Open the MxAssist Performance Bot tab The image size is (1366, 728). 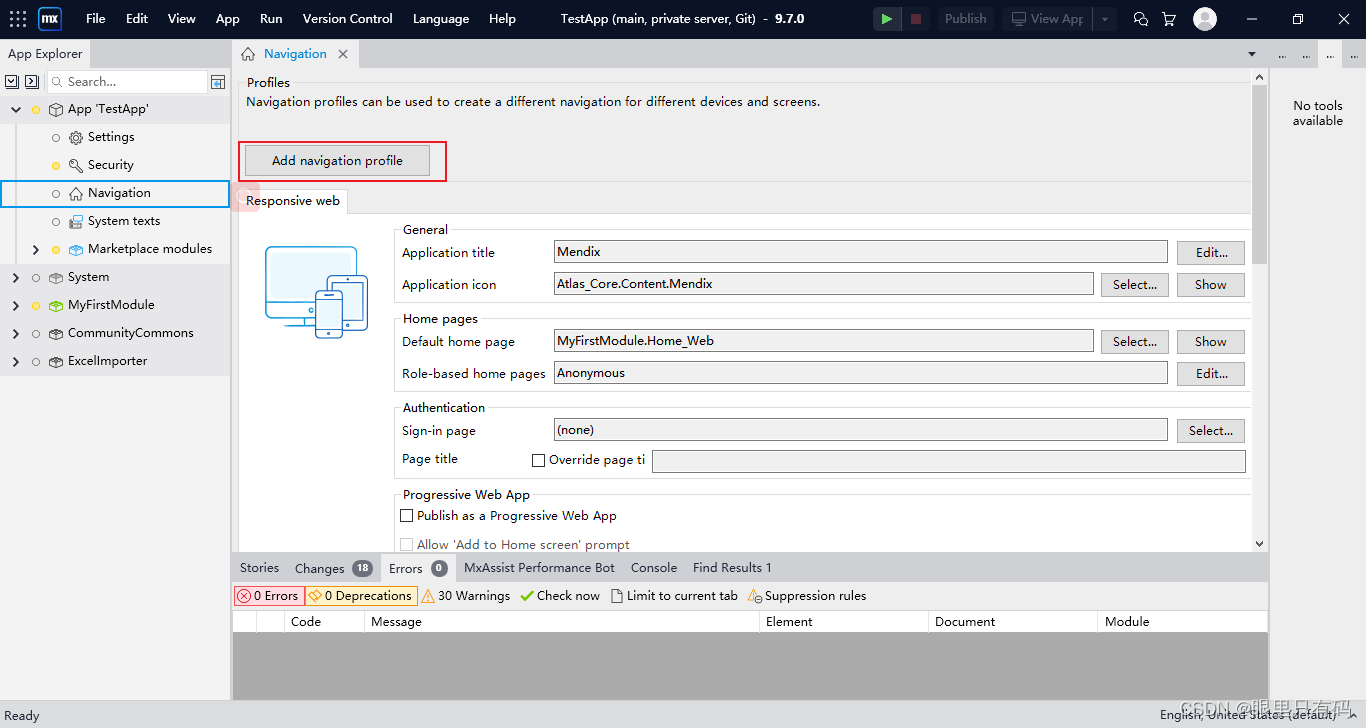[x=540, y=568]
